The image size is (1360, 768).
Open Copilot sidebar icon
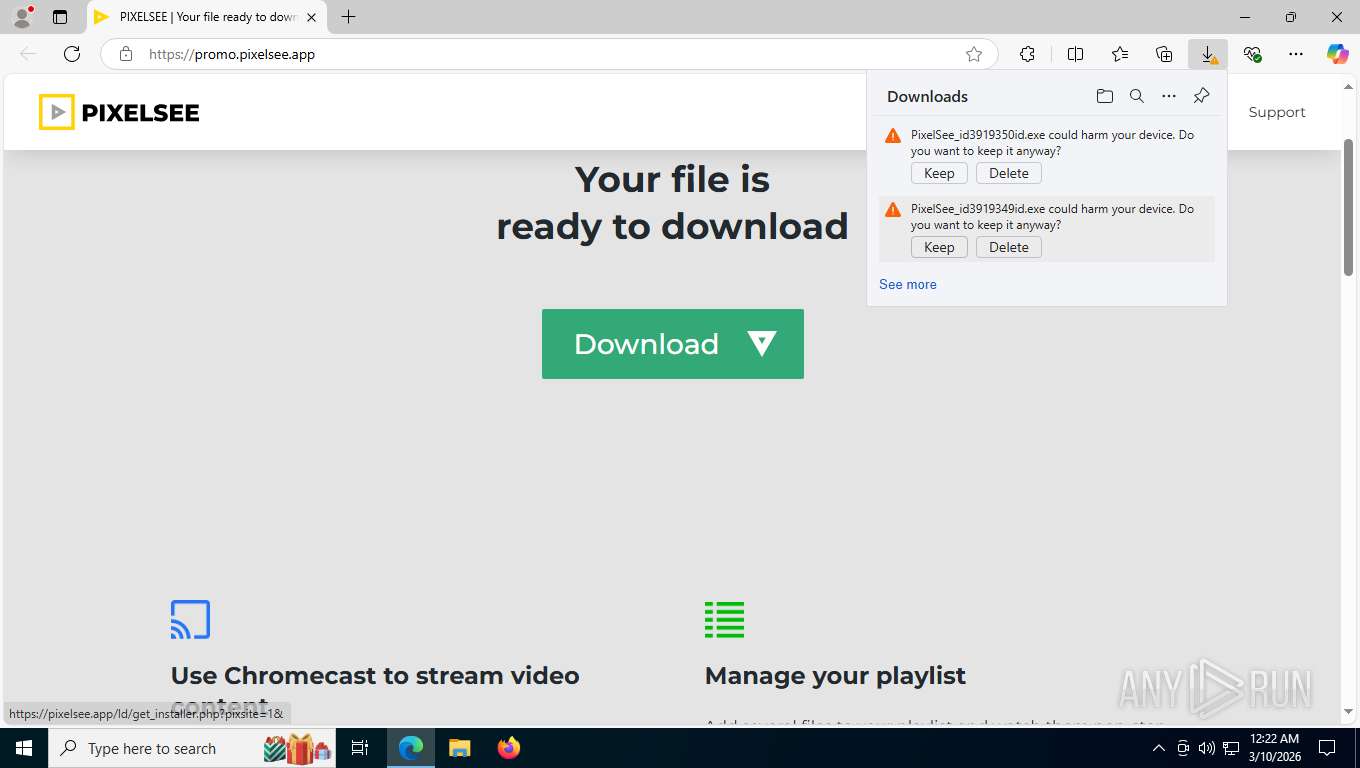(x=1338, y=54)
